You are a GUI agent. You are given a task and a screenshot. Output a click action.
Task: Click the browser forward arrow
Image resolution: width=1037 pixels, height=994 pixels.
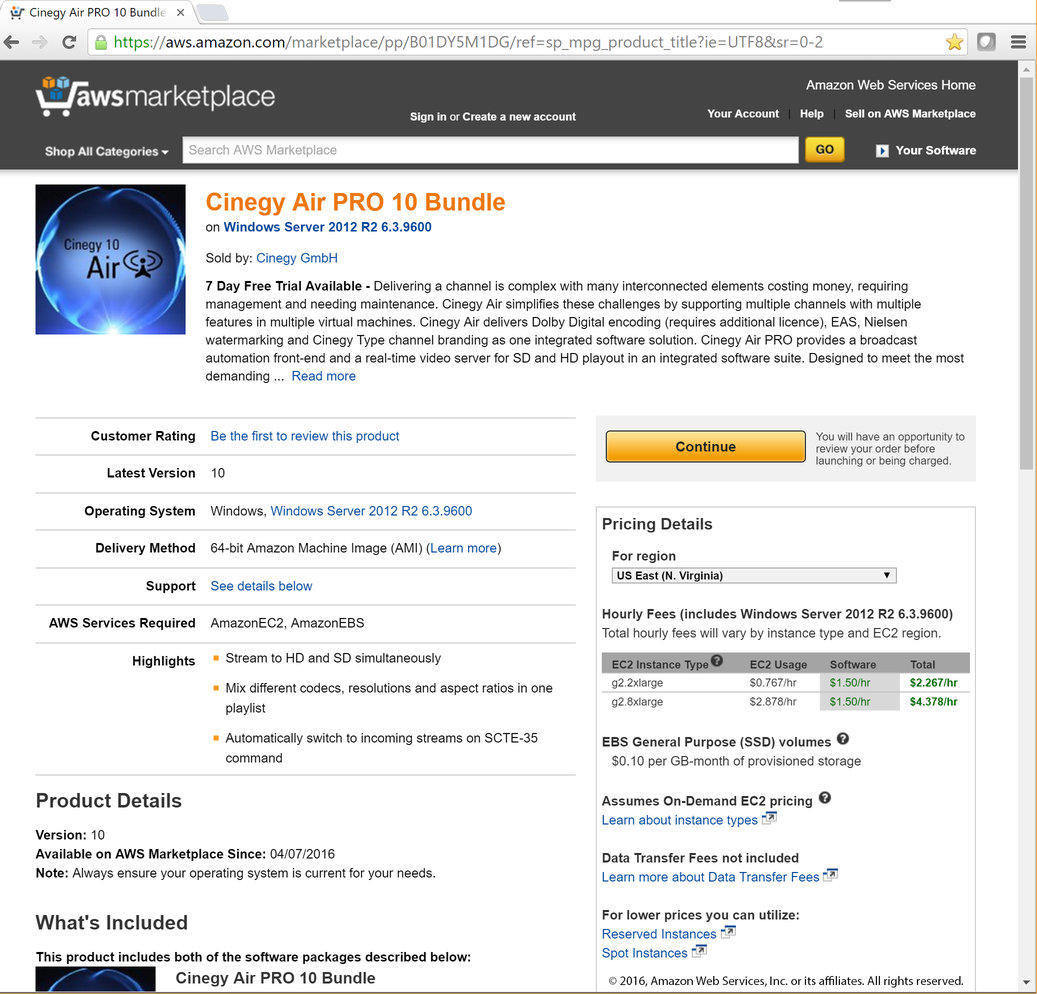(40, 42)
